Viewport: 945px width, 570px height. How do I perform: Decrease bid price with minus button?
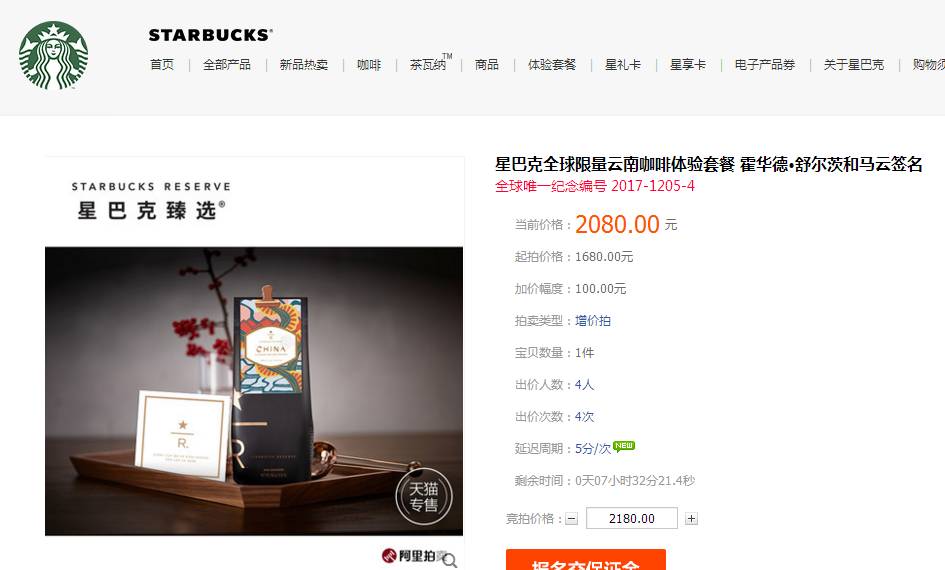tap(571, 519)
